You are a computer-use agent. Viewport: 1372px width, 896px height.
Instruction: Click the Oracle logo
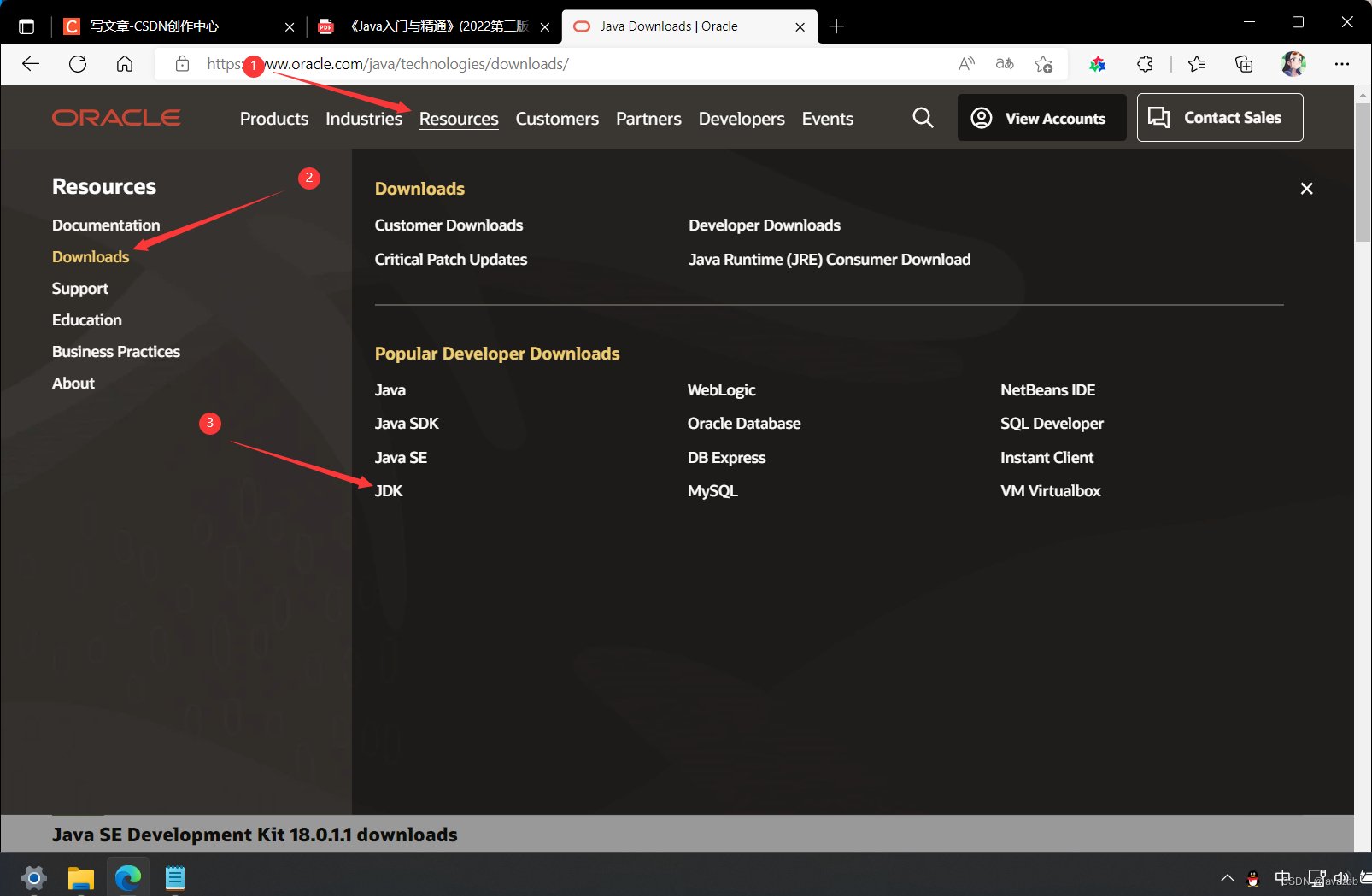click(116, 118)
